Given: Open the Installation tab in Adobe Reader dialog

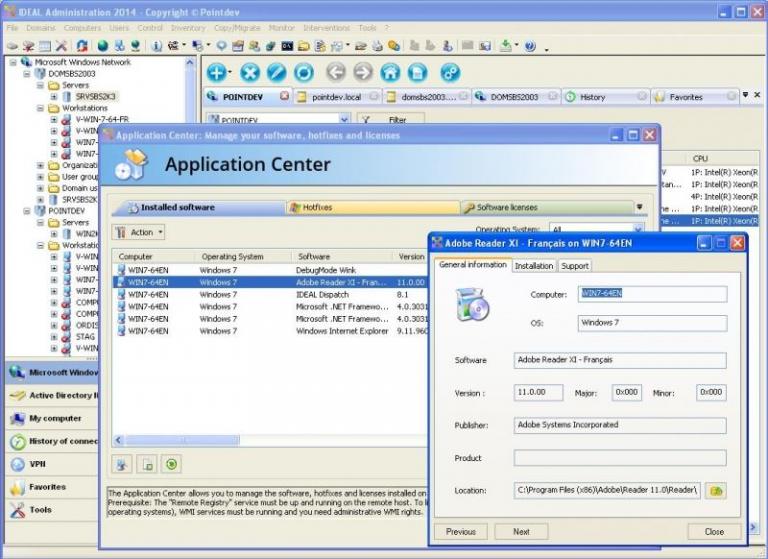Looking at the screenshot, I should 534,266.
